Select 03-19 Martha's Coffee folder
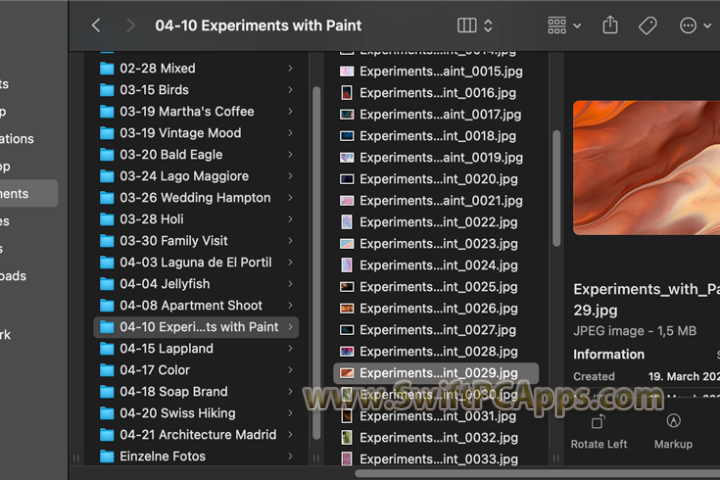The image size is (720, 480). point(197,112)
